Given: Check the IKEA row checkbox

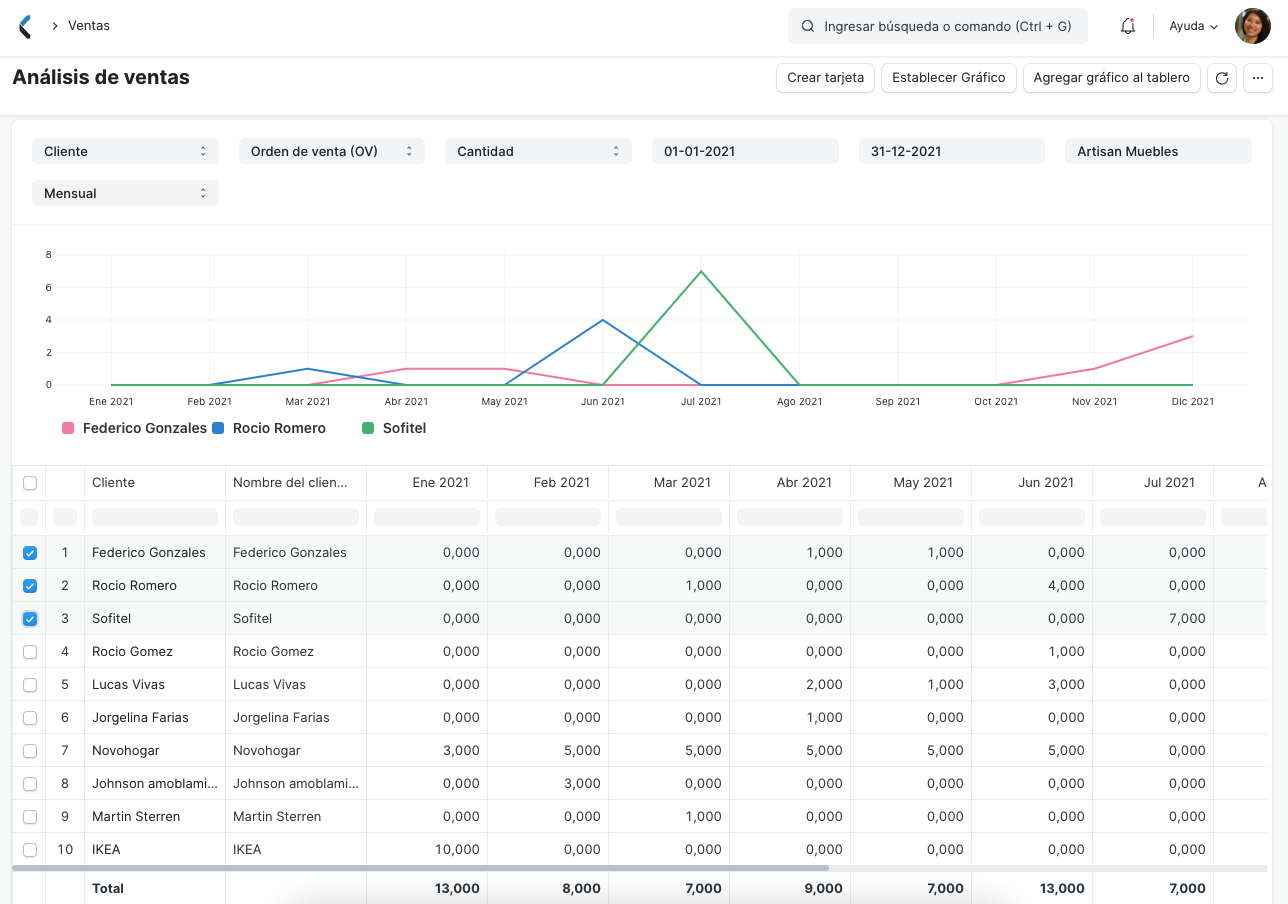Looking at the screenshot, I should 29,849.
